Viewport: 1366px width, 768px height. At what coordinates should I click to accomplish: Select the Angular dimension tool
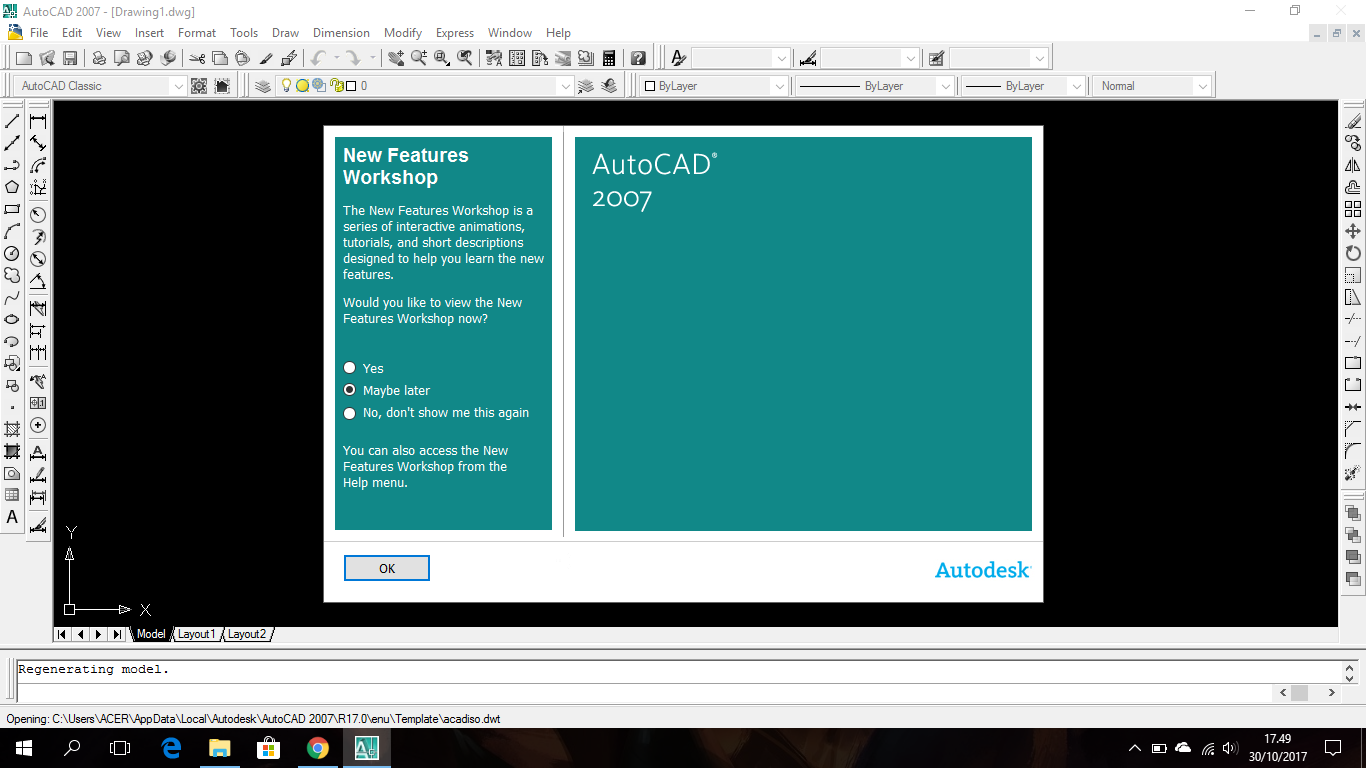click(x=38, y=282)
